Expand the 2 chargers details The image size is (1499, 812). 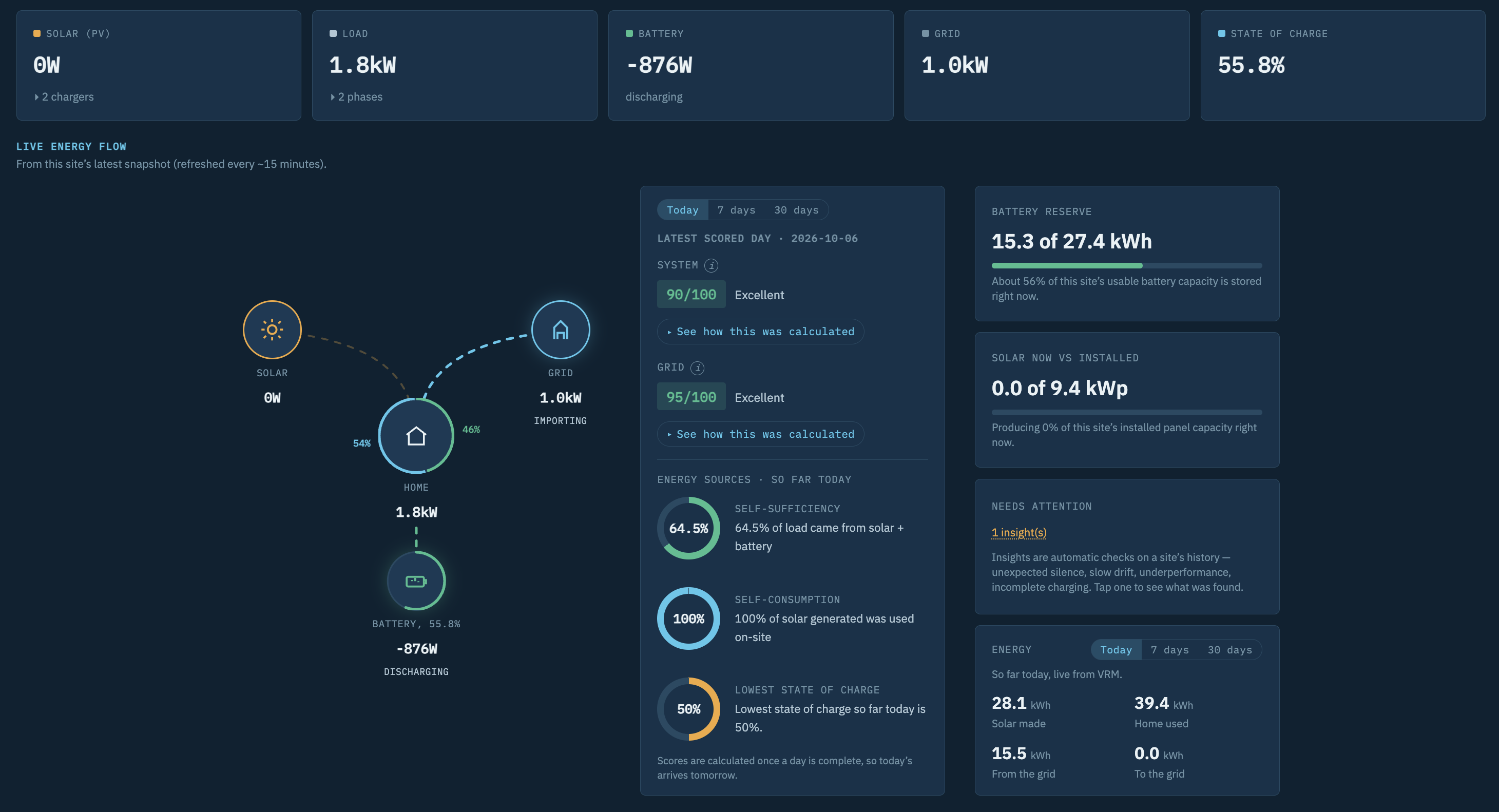pyautogui.click(x=64, y=96)
